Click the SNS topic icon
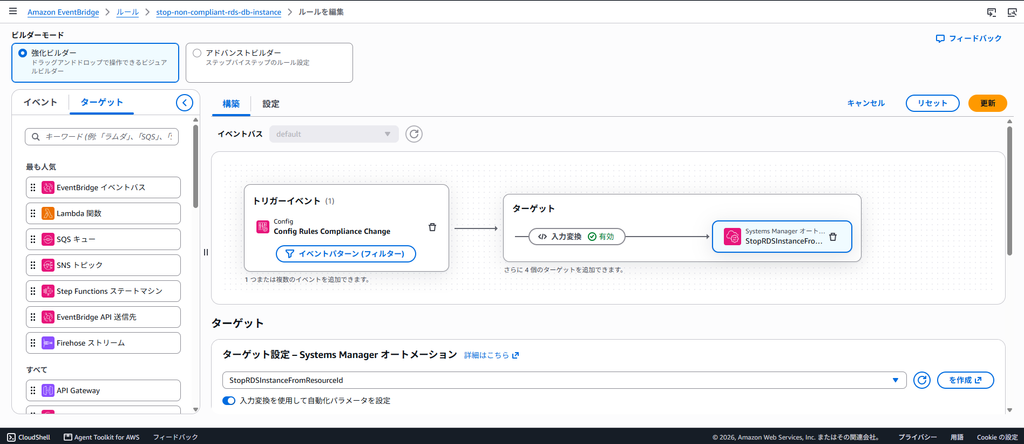 48,265
